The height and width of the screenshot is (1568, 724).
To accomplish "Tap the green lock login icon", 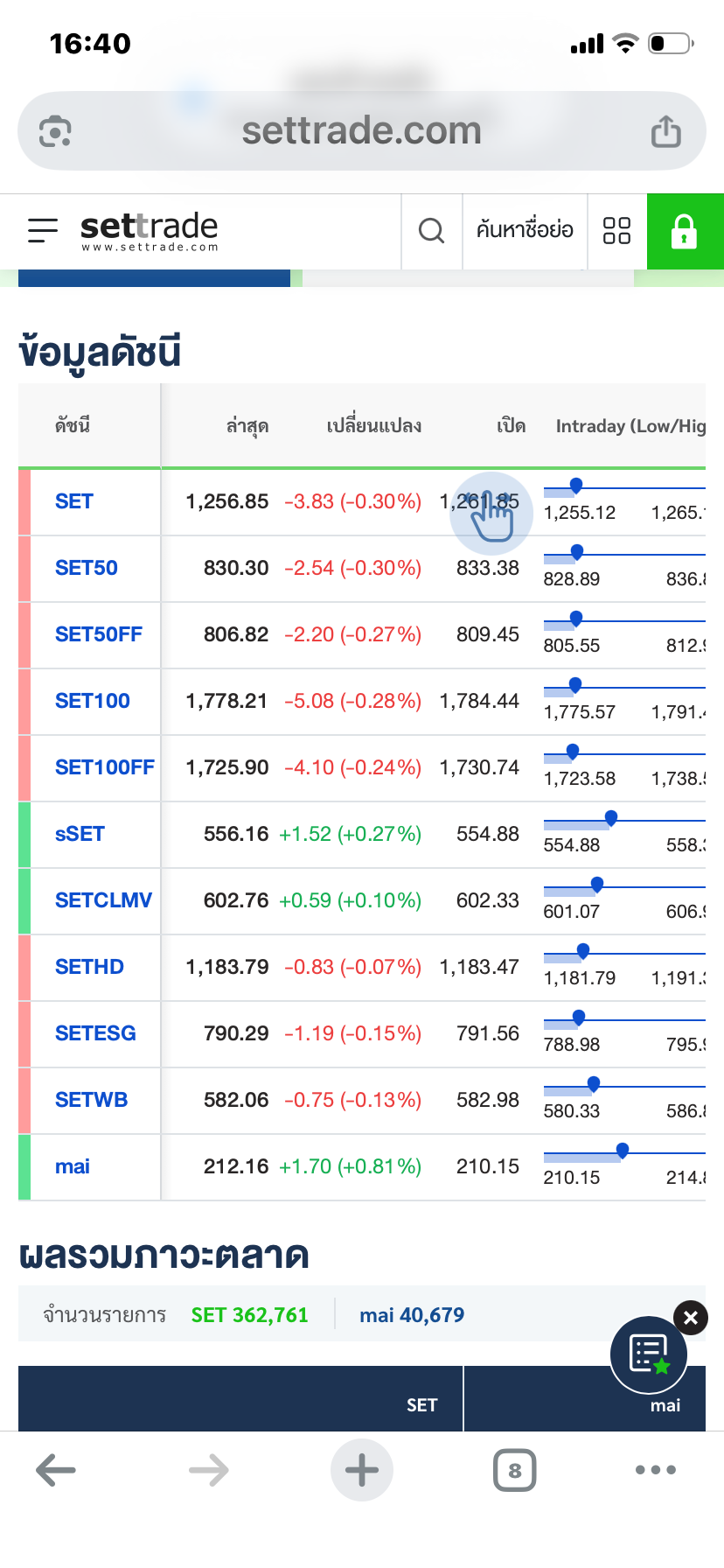I will point(685,232).
